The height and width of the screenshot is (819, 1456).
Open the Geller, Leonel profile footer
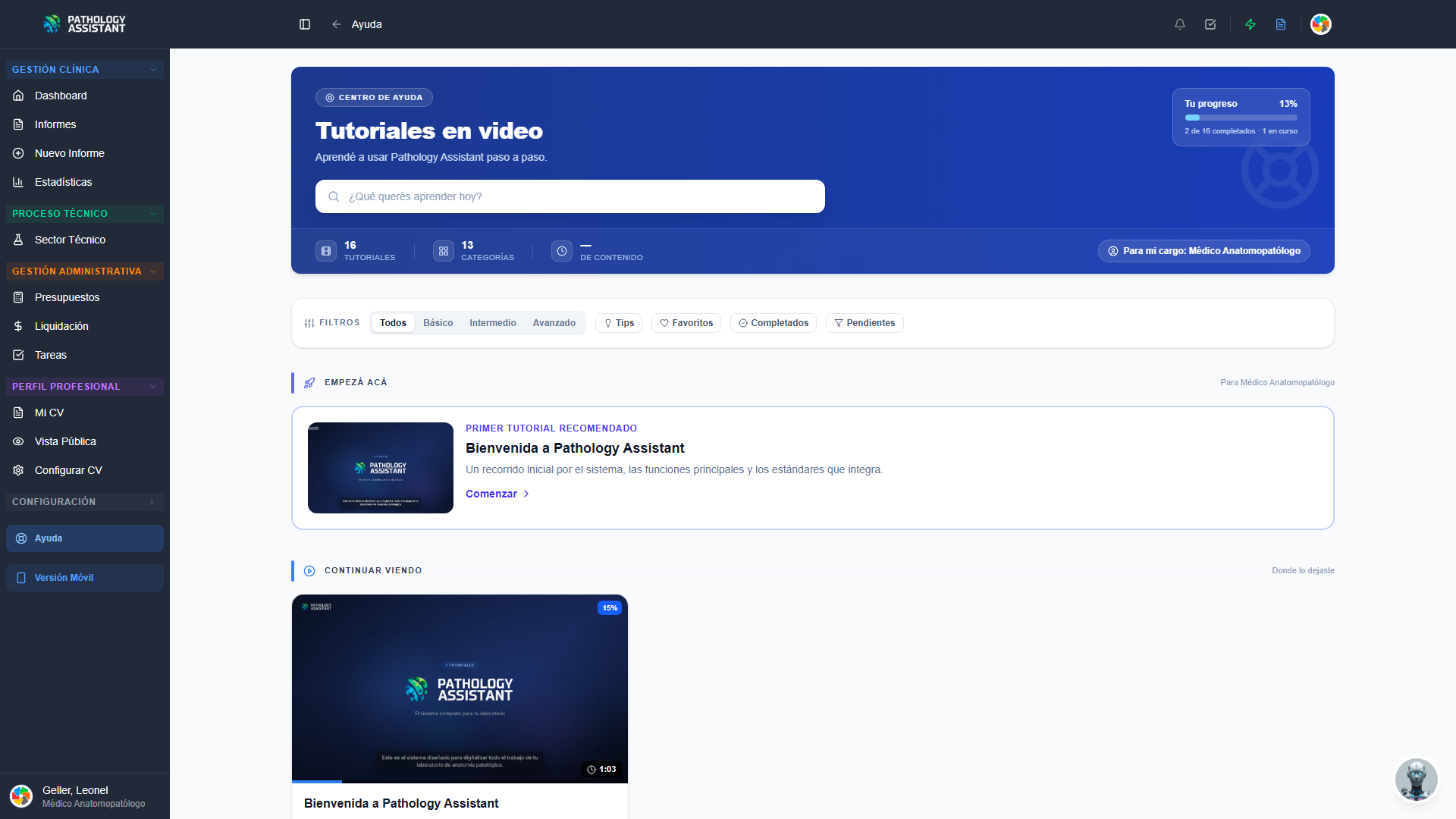tap(85, 796)
